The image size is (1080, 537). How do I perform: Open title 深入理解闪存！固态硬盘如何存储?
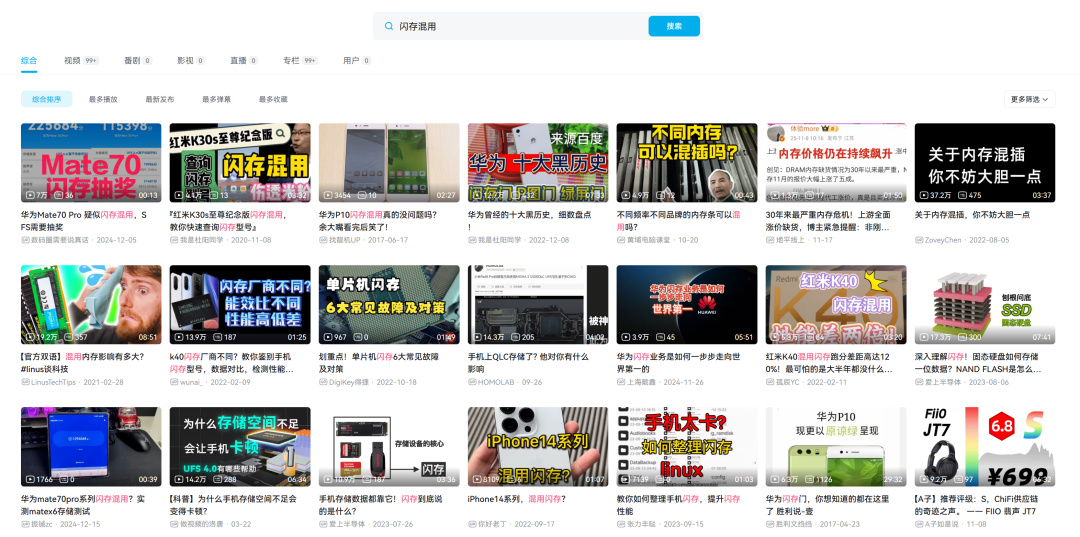tap(977, 362)
